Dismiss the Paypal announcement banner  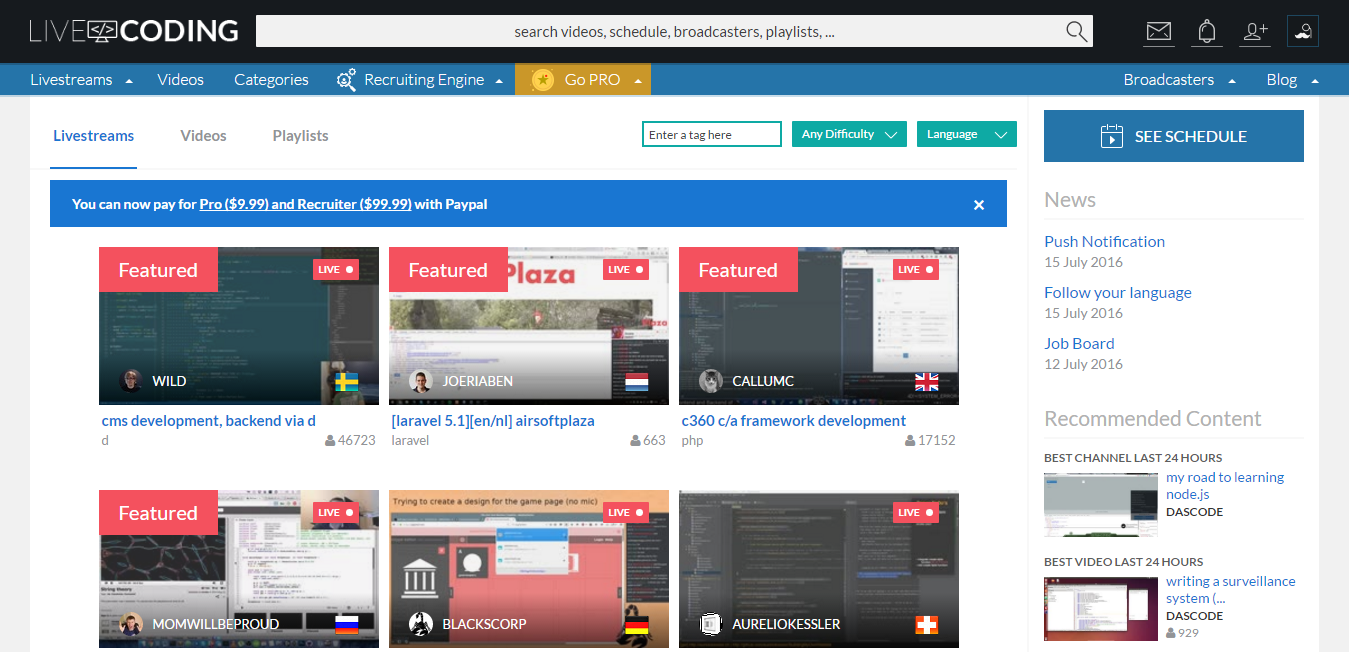[x=978, y=204]
